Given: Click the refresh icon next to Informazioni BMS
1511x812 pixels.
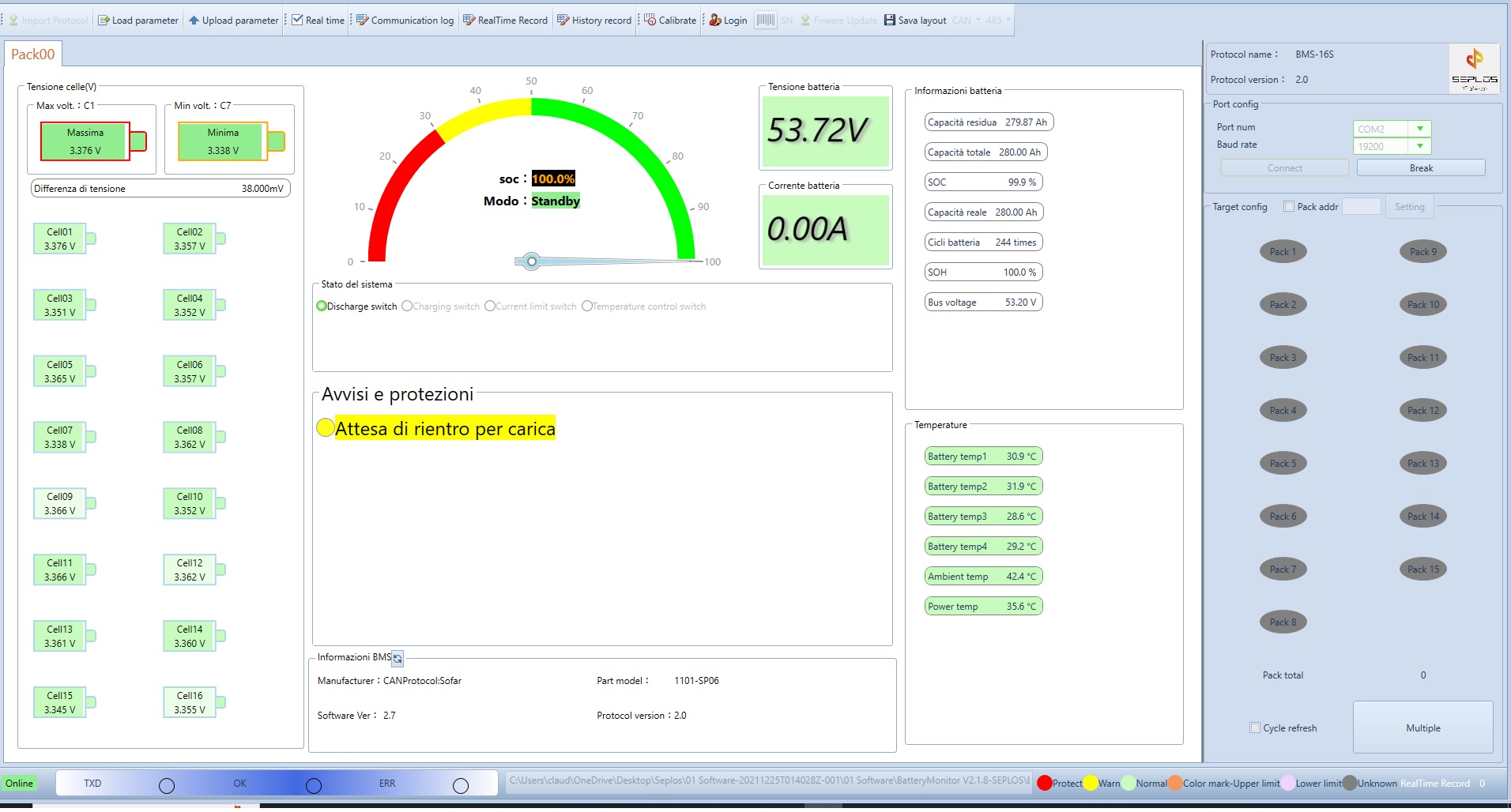Looking at the screenshot, I should click(x=398, y=658).
